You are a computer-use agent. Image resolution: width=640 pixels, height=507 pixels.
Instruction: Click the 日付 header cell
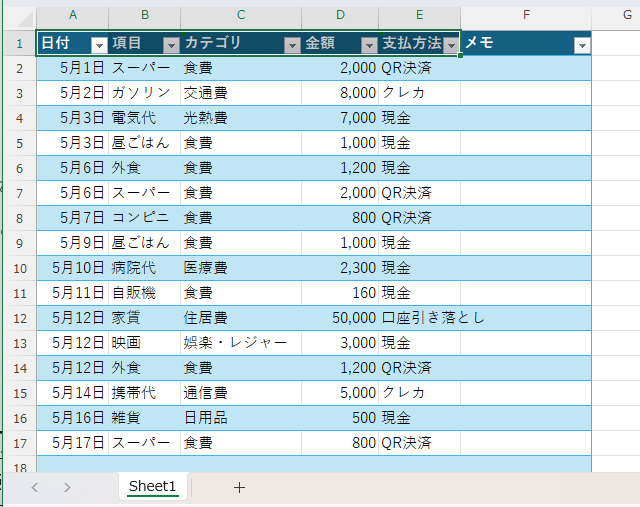(73, 43)
